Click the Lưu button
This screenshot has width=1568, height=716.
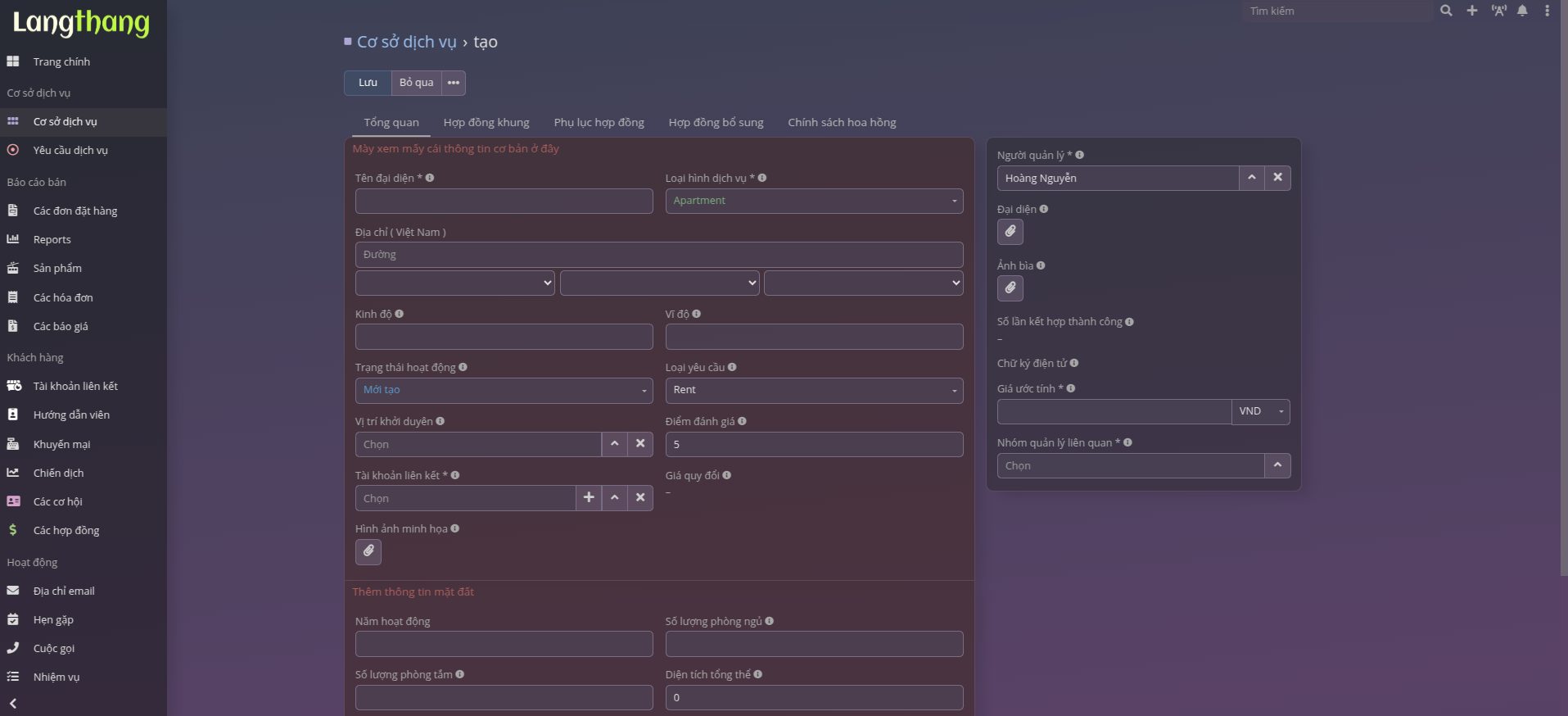pos(368,83)
